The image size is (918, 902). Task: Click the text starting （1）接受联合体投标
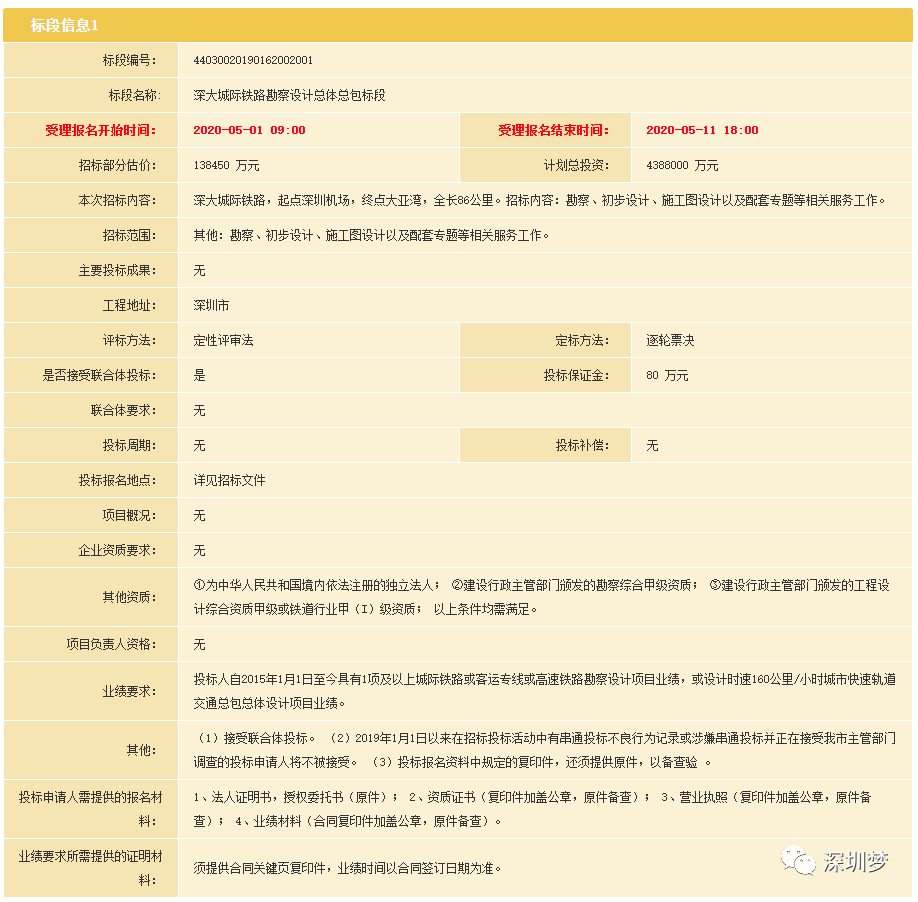tap(544, 750)
